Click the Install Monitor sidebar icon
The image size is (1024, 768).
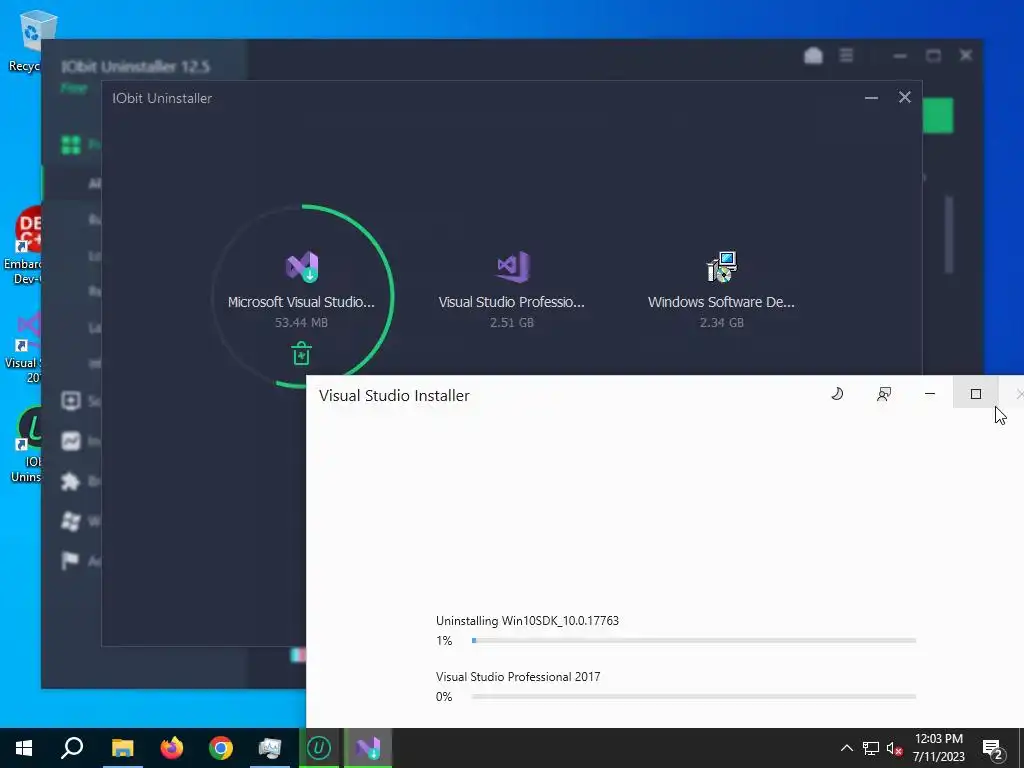click(x=71, y=441)
